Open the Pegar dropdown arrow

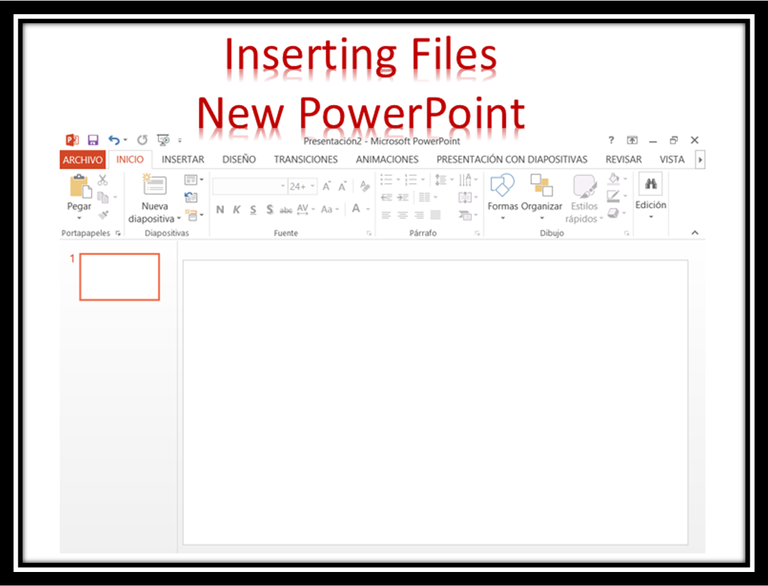pyautogui.click(x=79, y=218)
